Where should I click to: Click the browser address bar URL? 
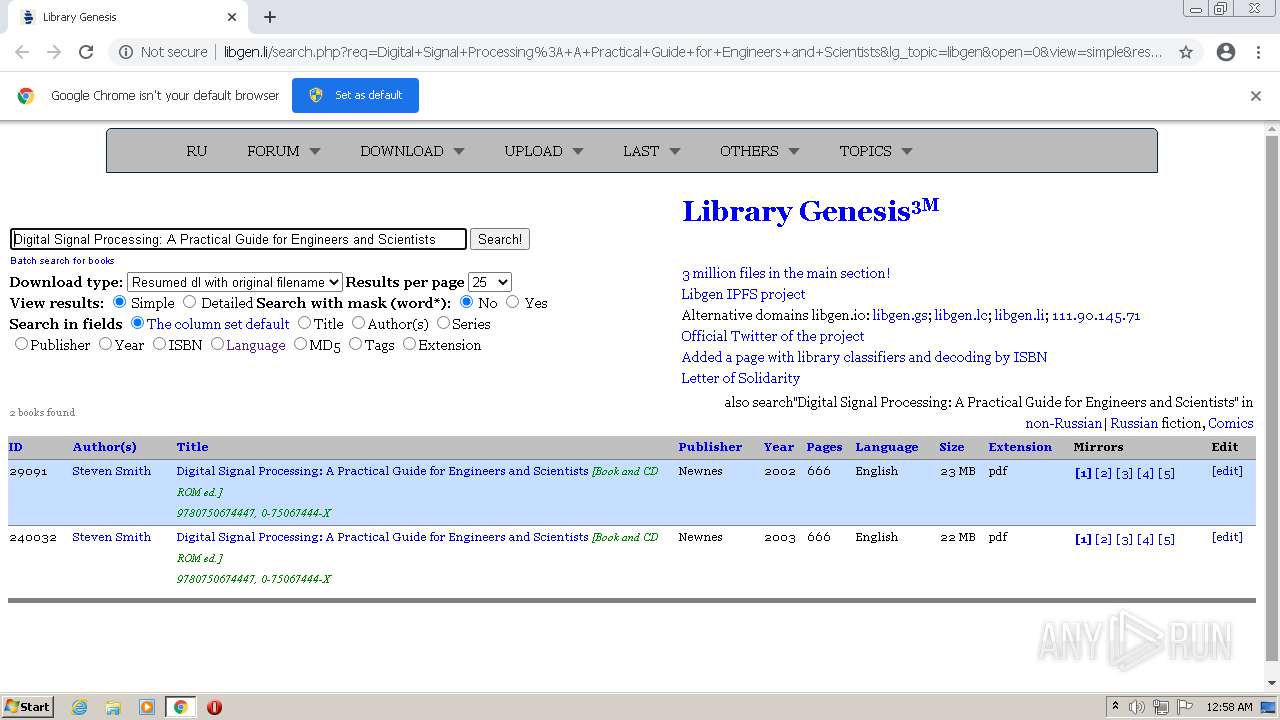(692, 52)
